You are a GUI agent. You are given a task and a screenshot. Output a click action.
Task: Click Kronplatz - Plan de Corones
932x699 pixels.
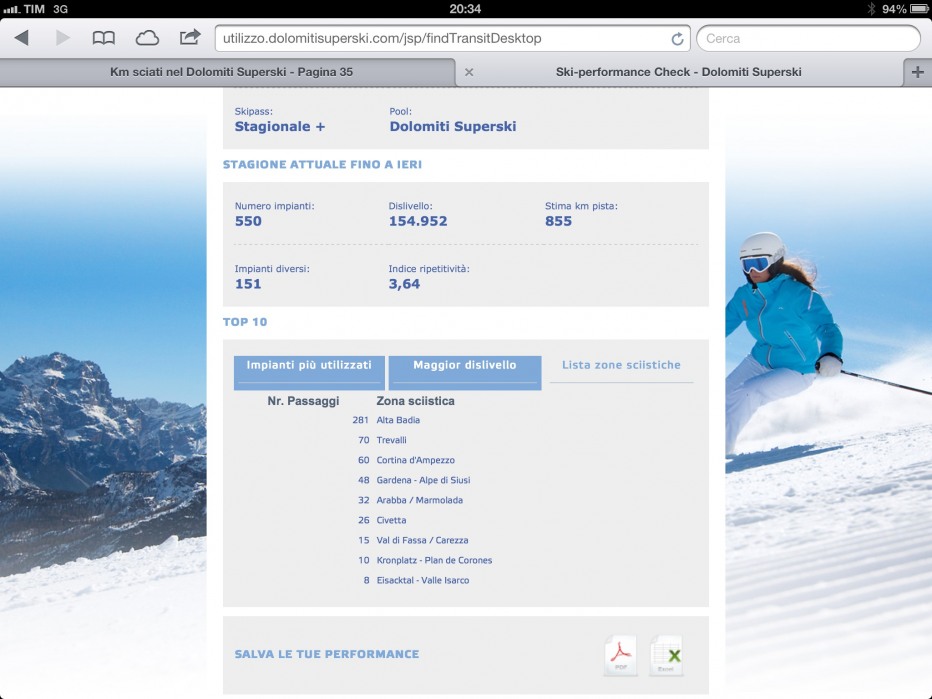coord(434,561)
